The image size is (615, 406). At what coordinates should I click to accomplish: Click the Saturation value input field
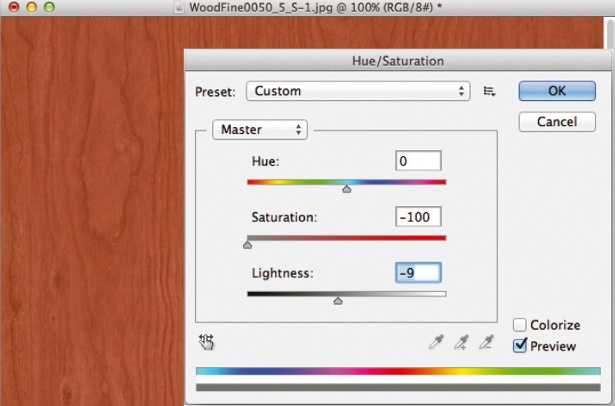(x=418, y=217)
